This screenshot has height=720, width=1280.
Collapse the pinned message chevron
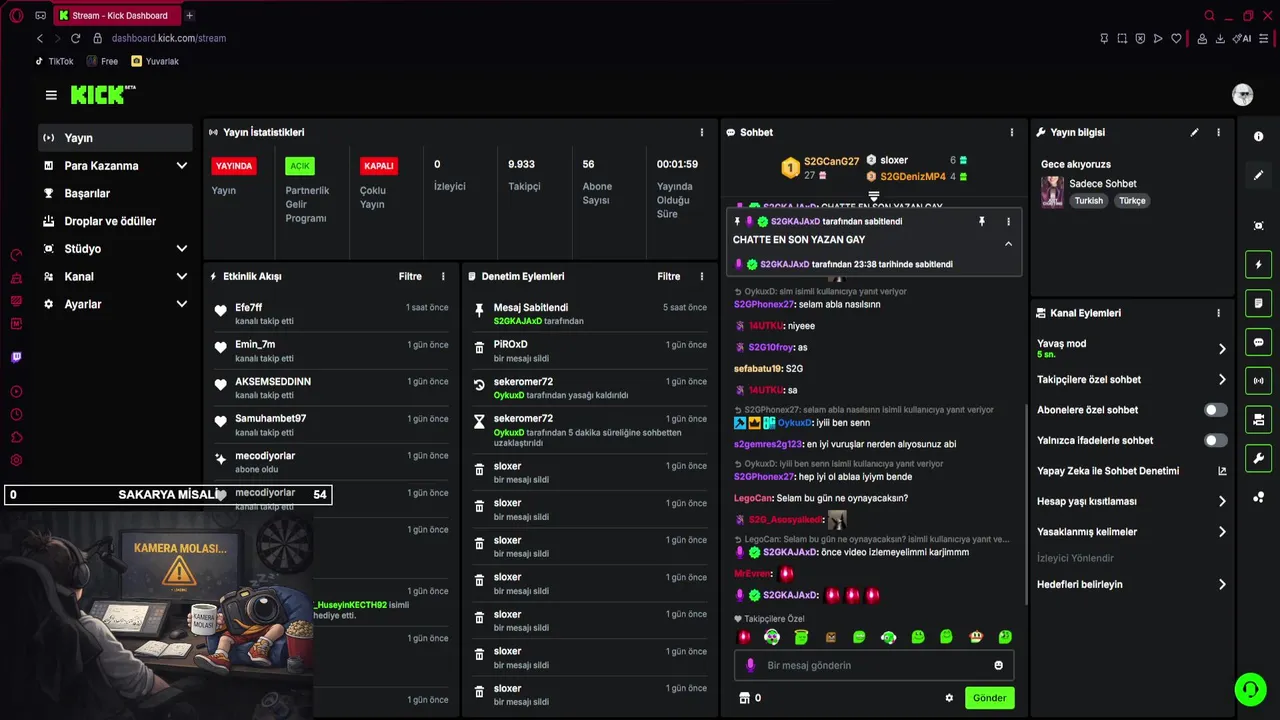(1008, 244)
